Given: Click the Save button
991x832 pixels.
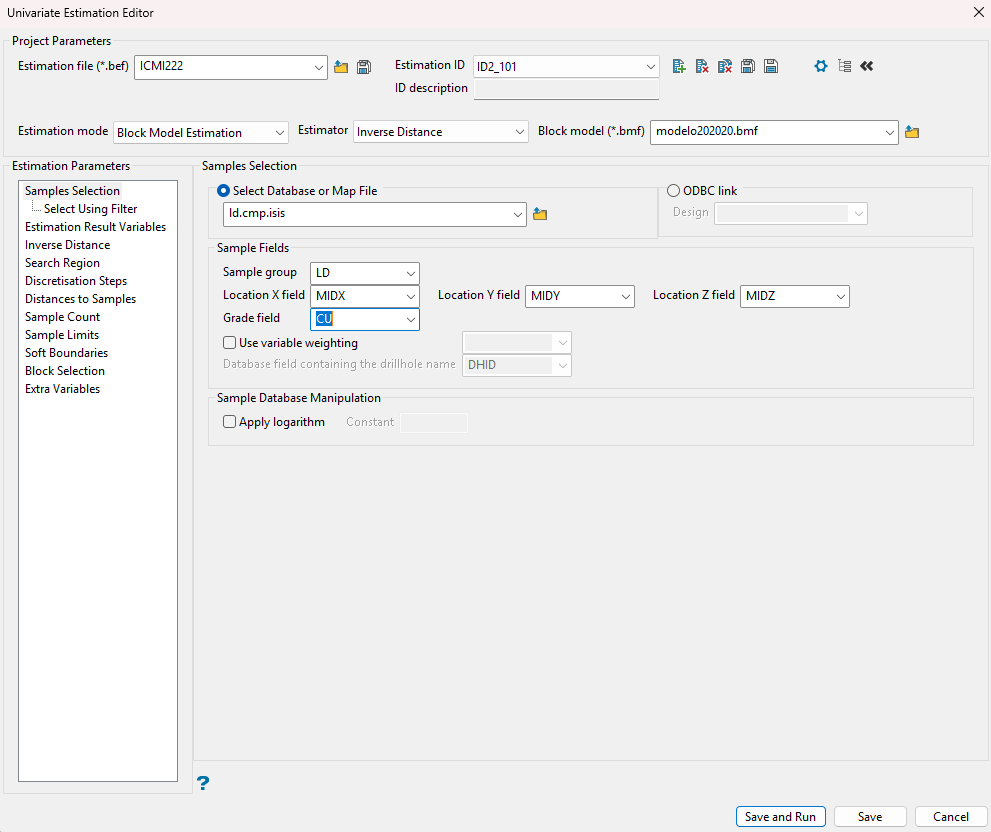Looking at the screenshot, I should click(x=870, y=817).
